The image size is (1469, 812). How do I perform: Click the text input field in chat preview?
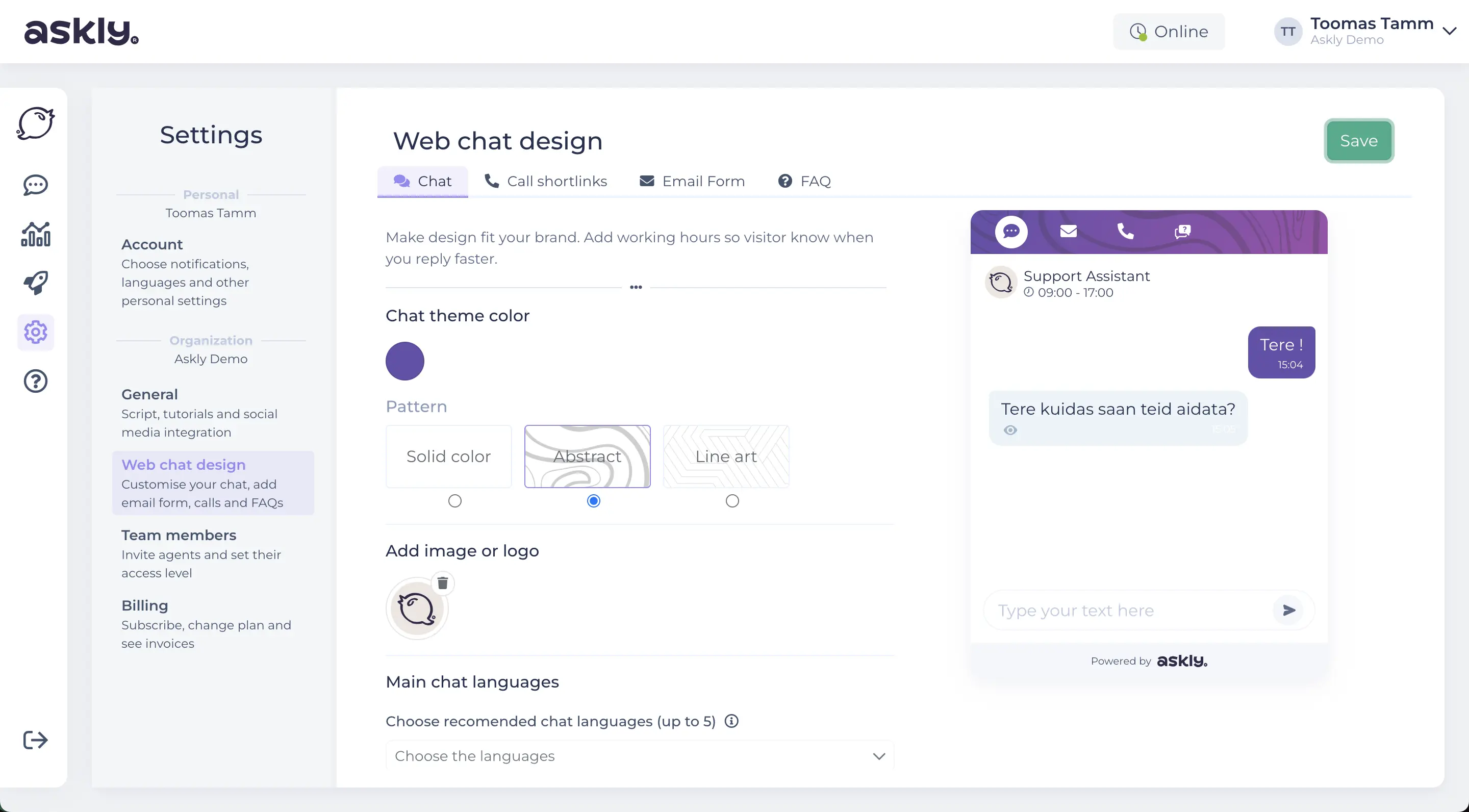(x=1127, y=610)
